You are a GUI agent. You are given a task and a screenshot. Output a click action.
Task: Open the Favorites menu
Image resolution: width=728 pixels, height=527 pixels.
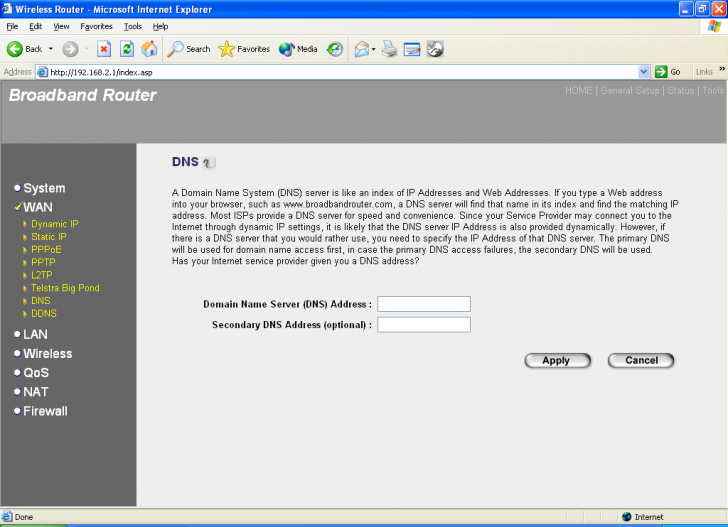tap(96, 26)
